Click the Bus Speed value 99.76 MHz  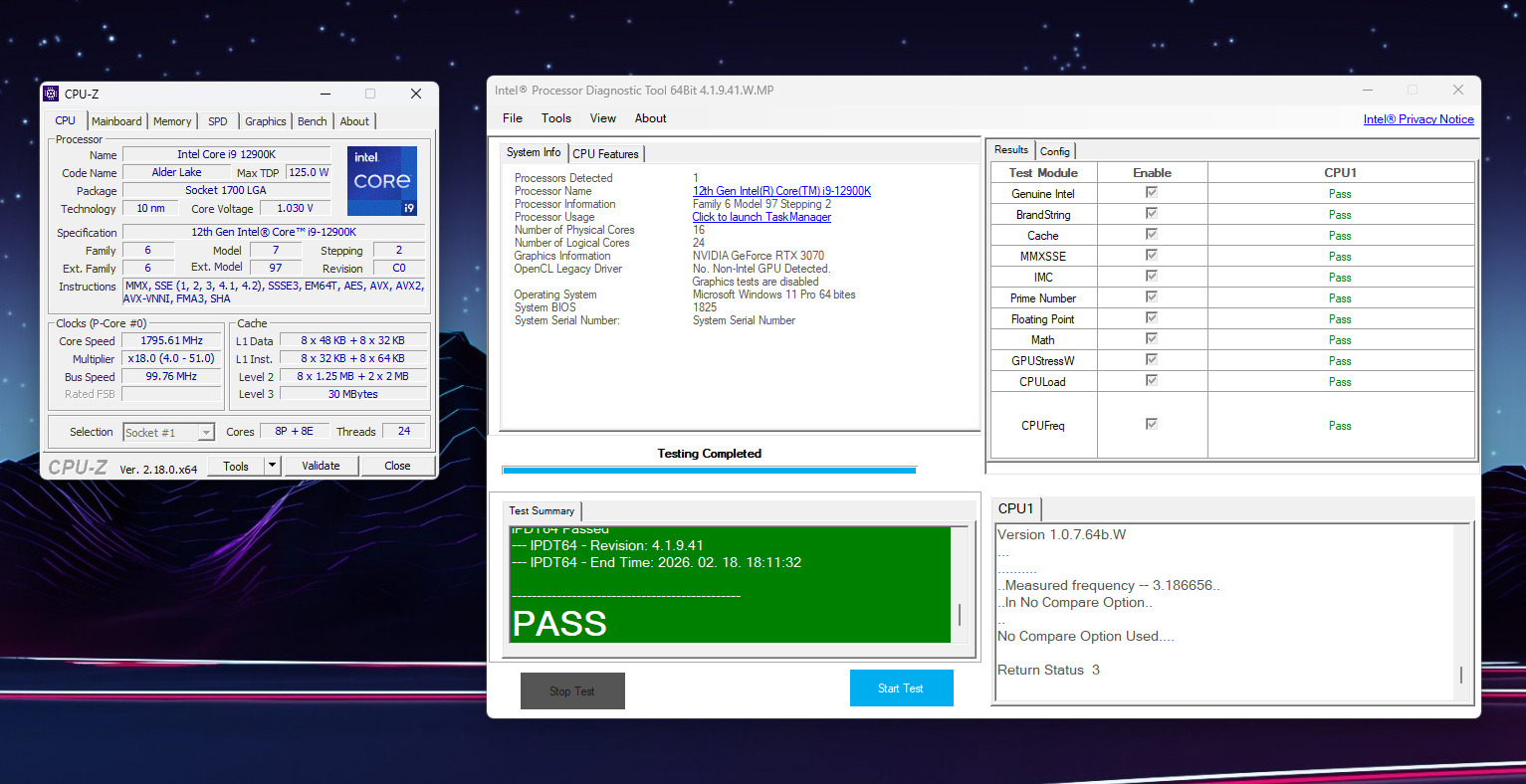tap(171, 376)
